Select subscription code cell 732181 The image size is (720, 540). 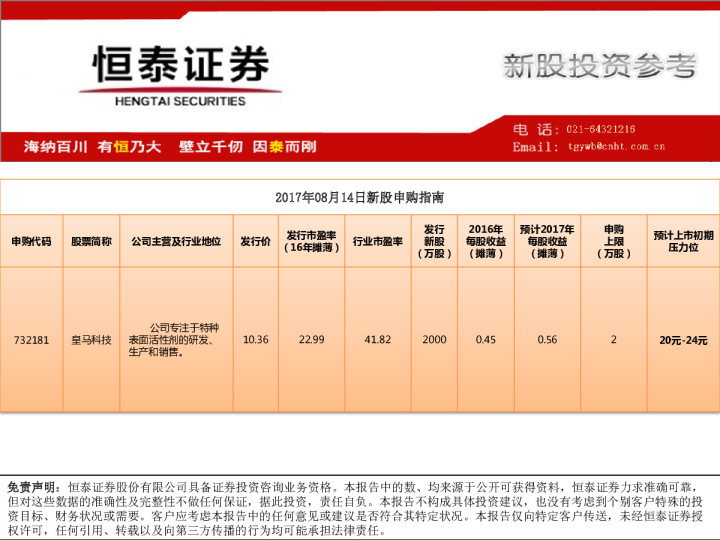click(31, 340)
